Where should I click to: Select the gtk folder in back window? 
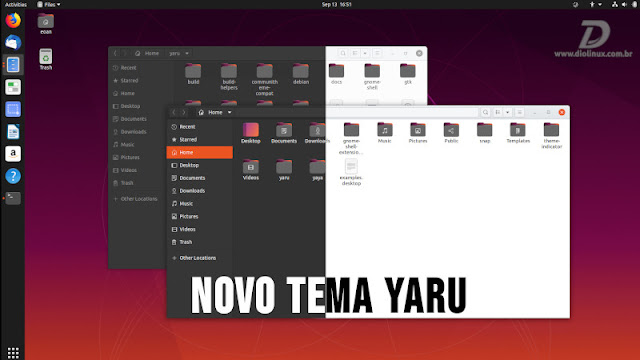pos(408,74)
